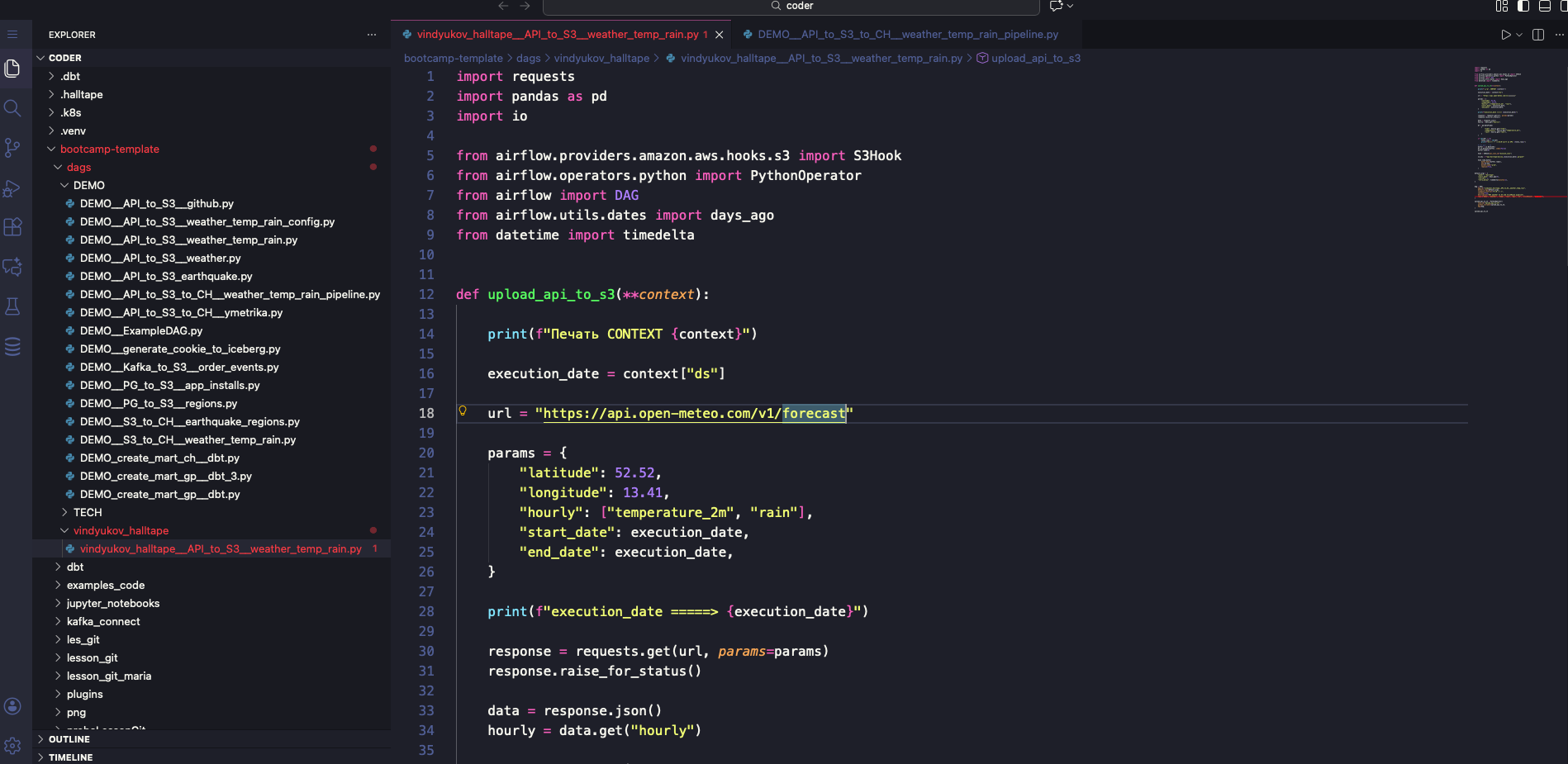Click vindyukov_halltape in the breadcrumb

coord(601,58)
